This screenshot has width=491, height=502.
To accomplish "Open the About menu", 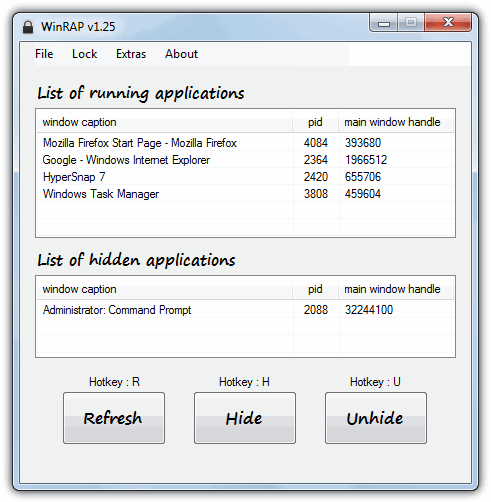I will pos(181,54).
